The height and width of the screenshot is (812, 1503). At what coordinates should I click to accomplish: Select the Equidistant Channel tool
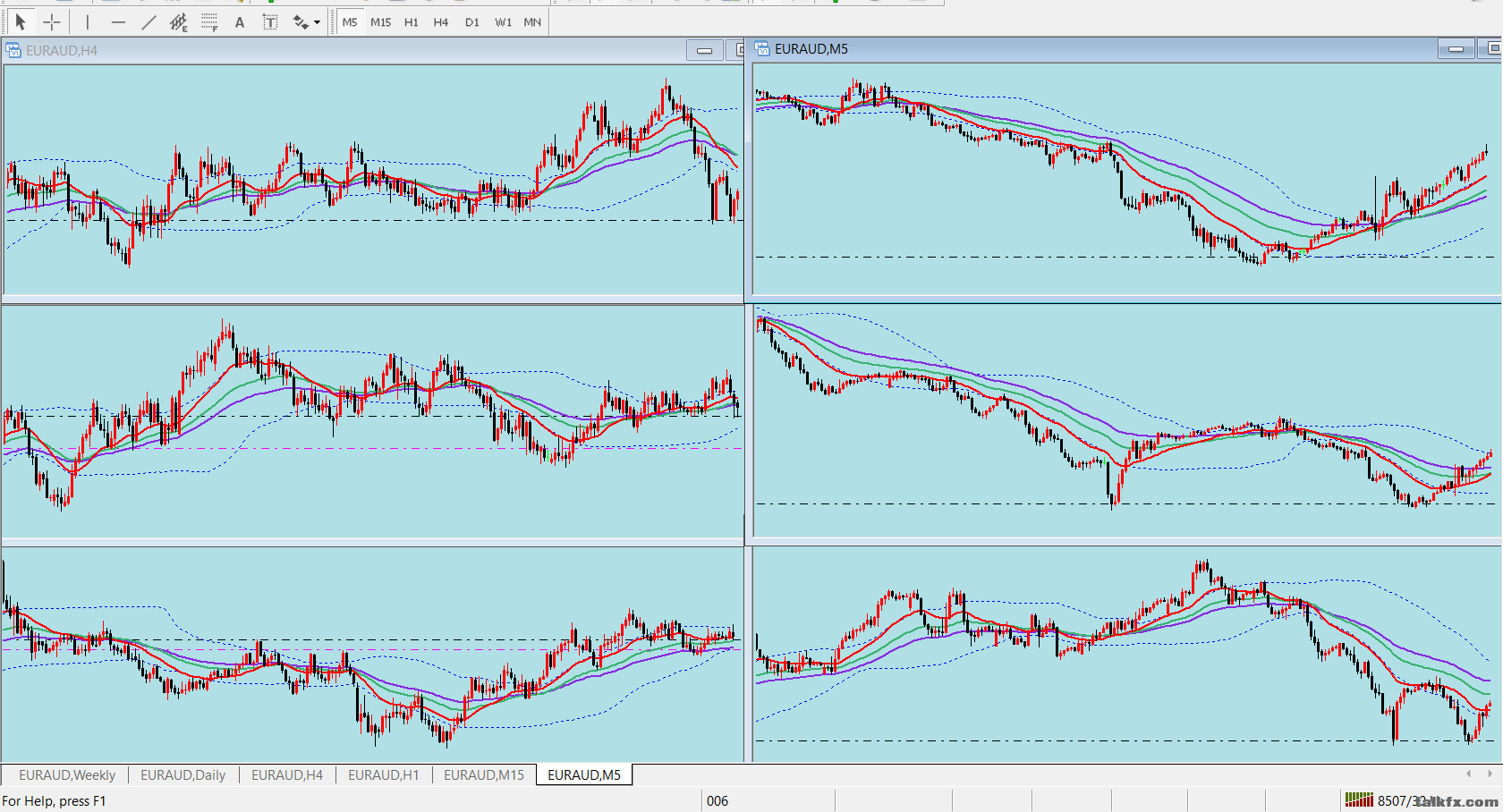[x=179, y=22]
